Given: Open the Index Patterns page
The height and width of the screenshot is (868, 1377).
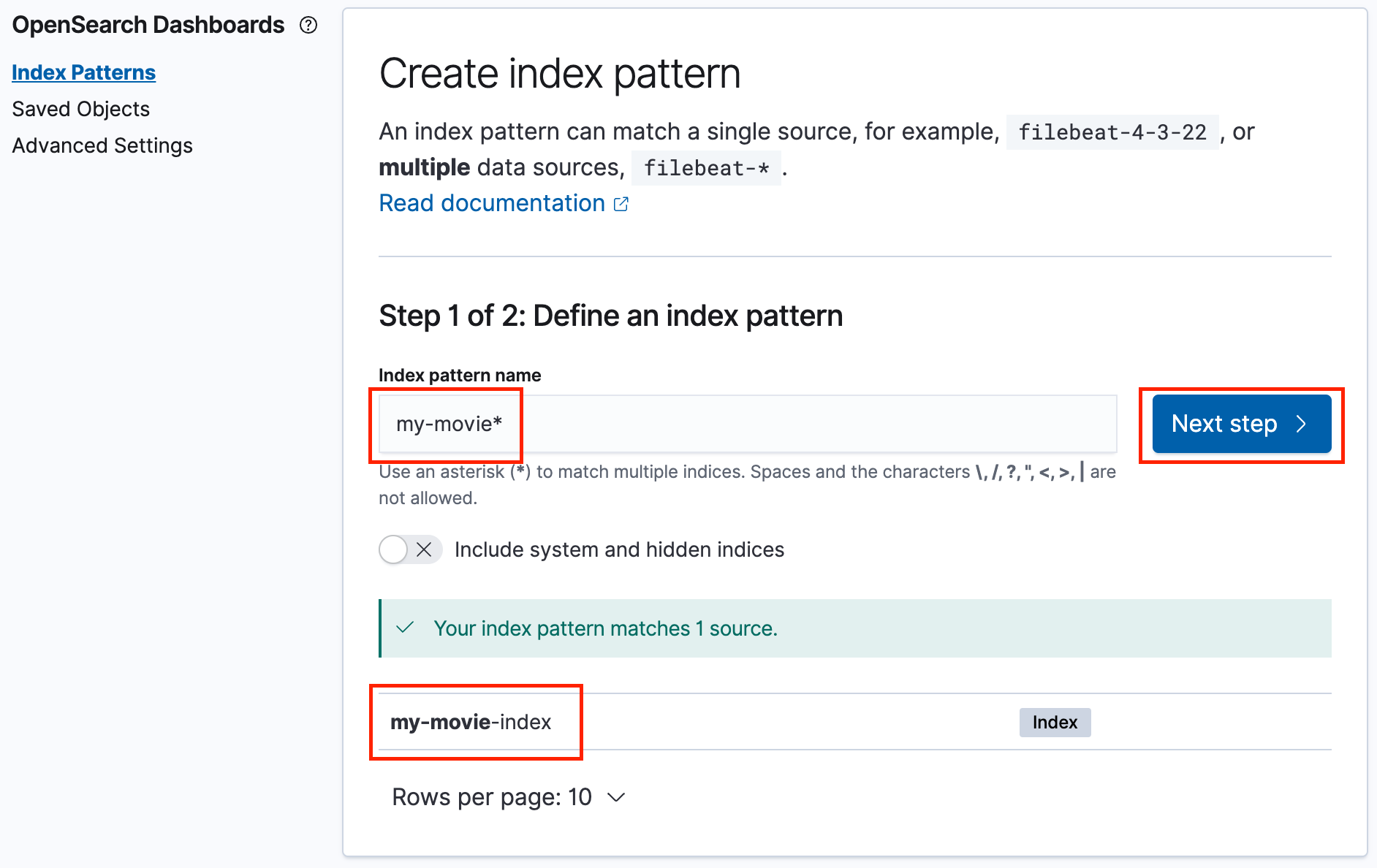Looking at the screenshot, I should point(83,72).
